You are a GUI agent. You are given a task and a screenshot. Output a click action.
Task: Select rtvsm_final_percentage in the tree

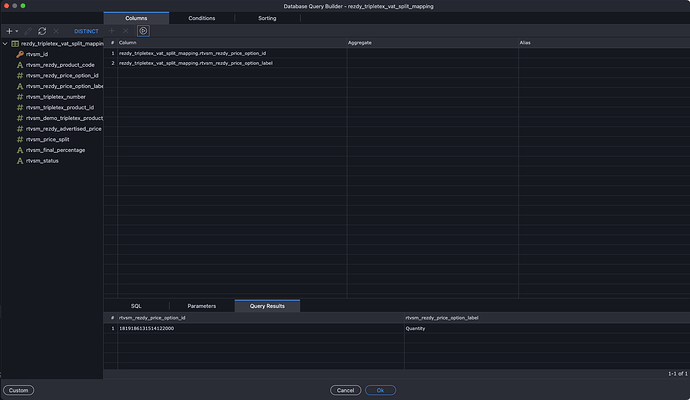click(x=55, y=150)
